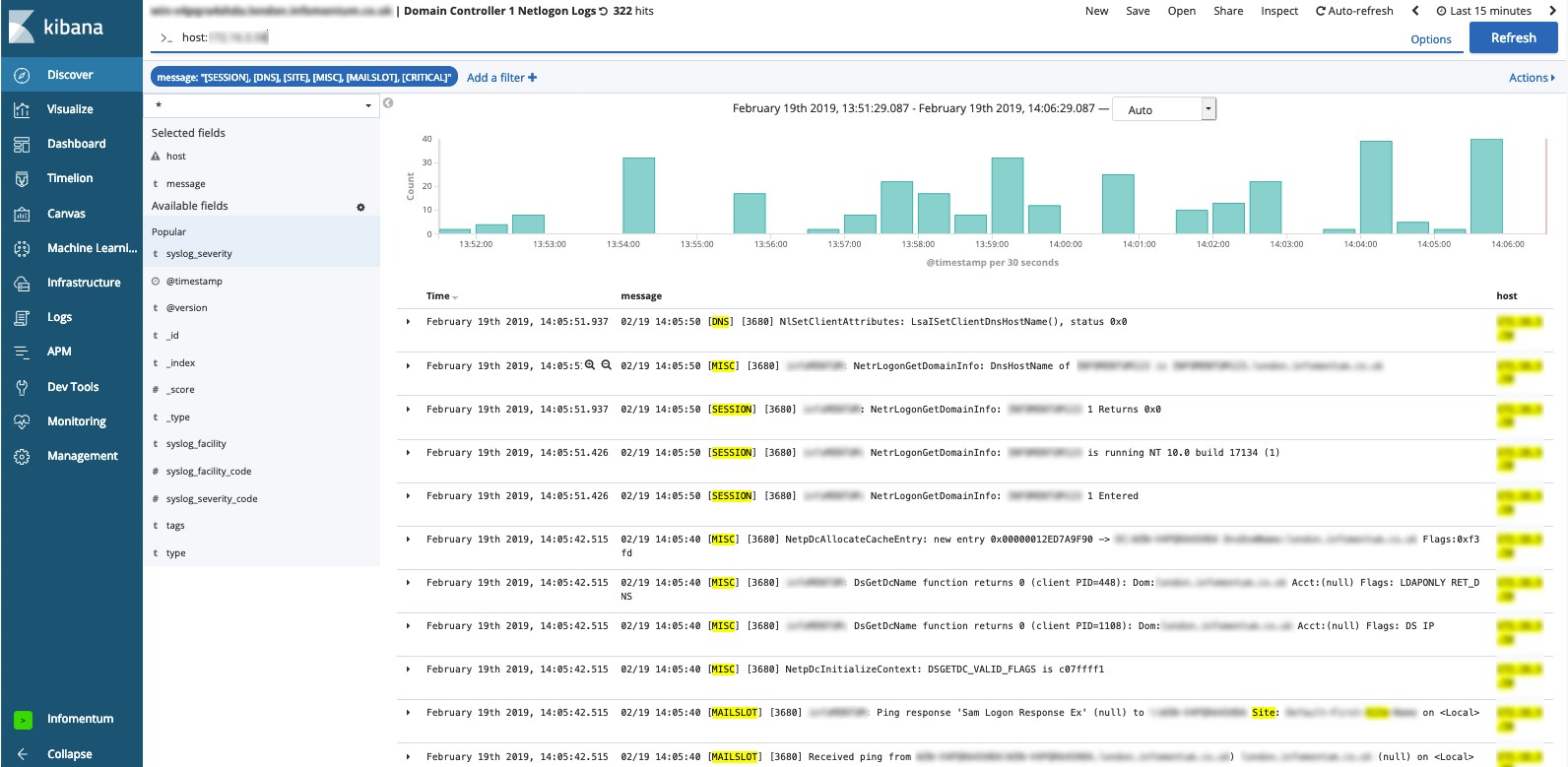The width and height of the screenshot is (1568, 767).
Task: Open query Options link
Action: coord(1430,39)
